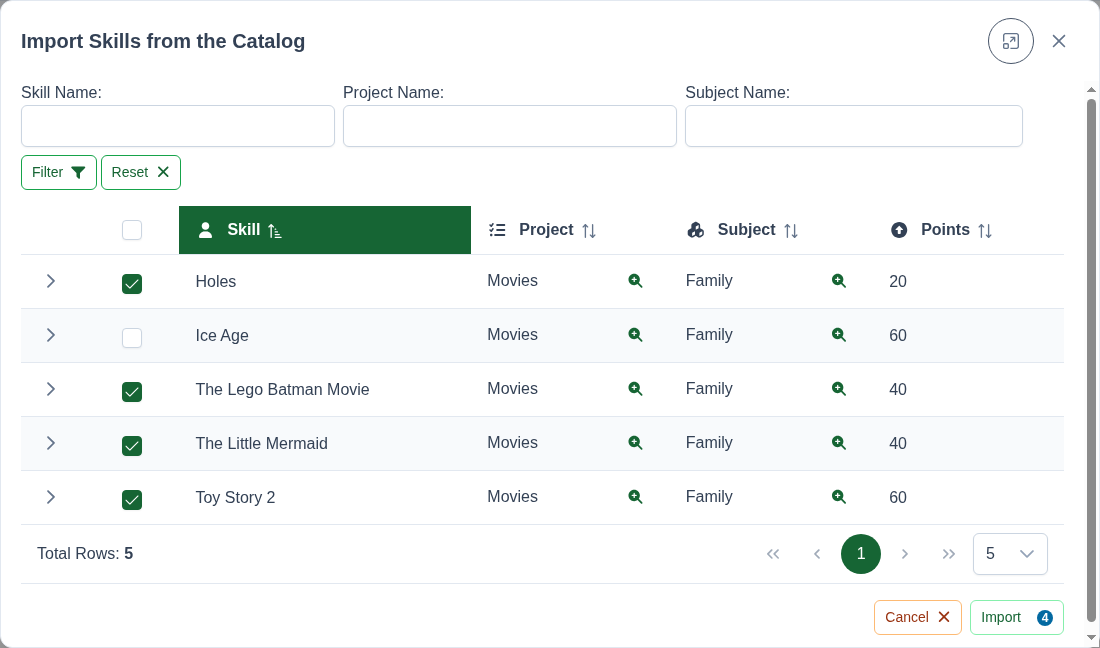Click the Skill Name input field
The height and width of the screenshot is (648, 1100).
178,126
